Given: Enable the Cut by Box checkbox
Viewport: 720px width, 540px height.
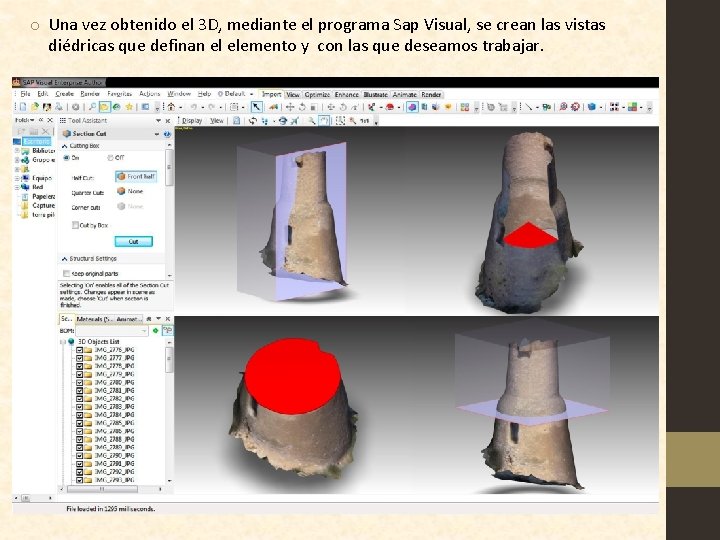Looking at the screenshot, I should (x=75, y=225).
